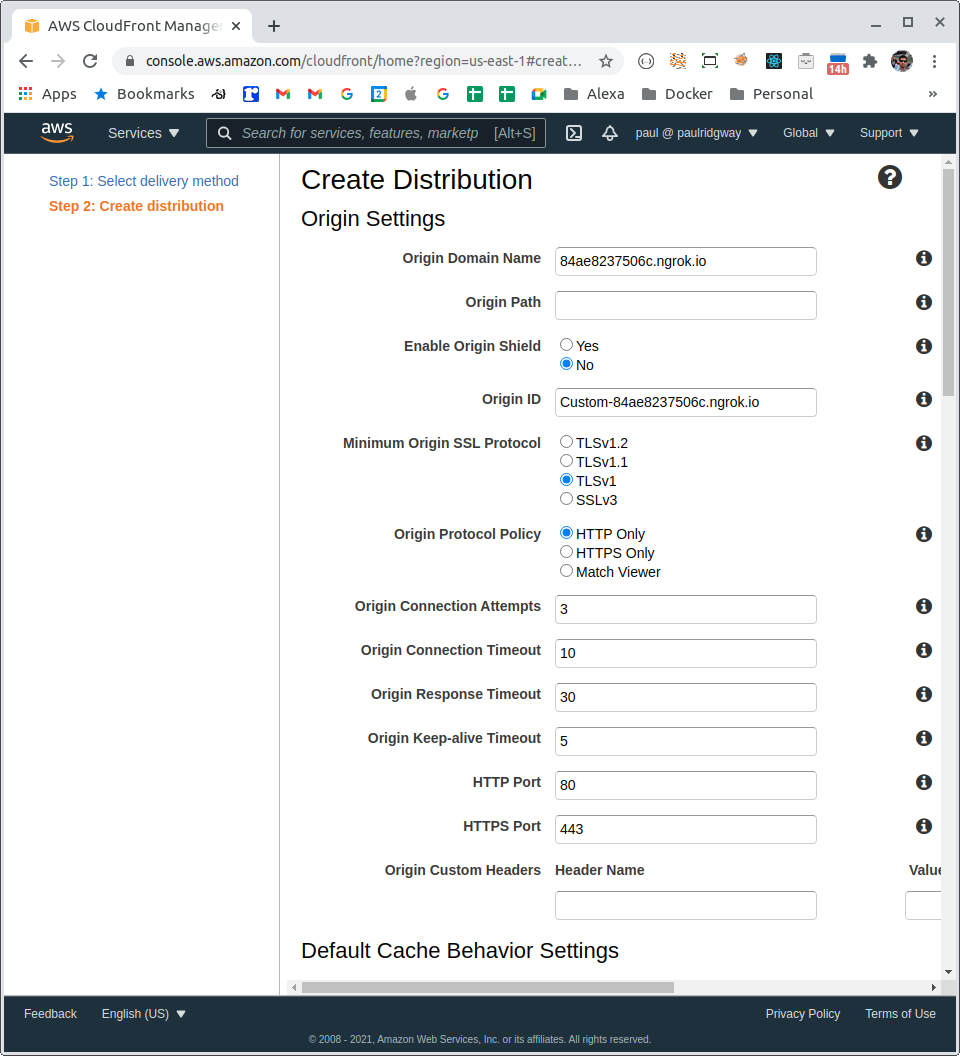
Task: Show info icon for HTTPS Port
Action: 924,826
